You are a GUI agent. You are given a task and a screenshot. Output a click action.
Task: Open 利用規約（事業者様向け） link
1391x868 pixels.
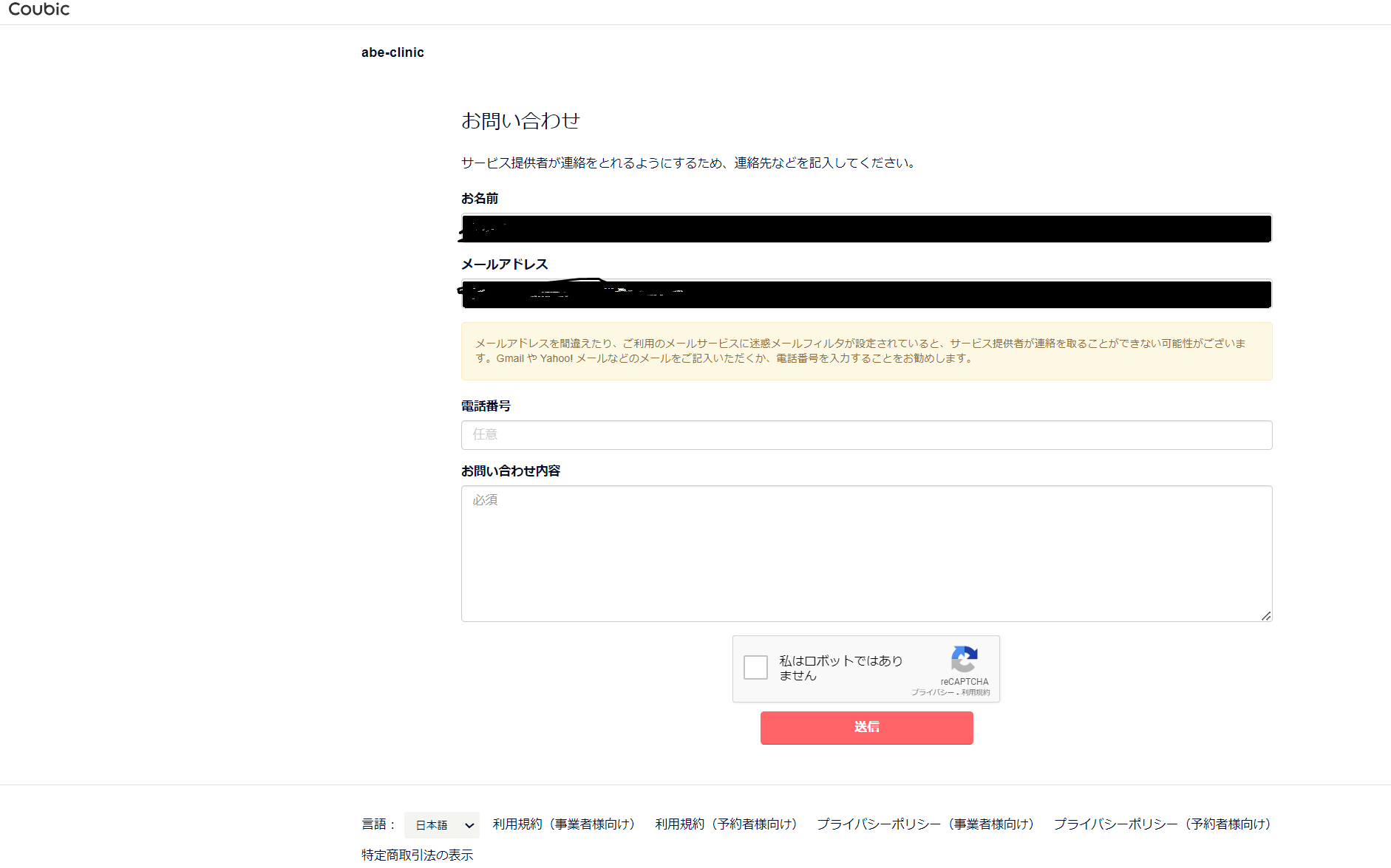[x=564, y=824]
